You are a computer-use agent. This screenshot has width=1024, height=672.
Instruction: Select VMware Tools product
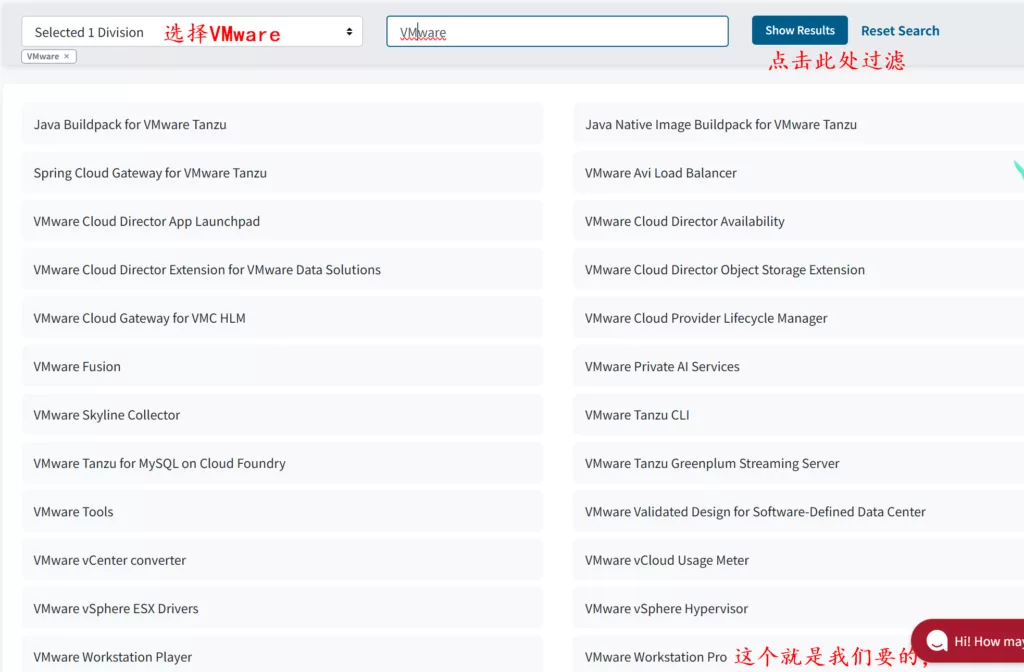point(73,512)
